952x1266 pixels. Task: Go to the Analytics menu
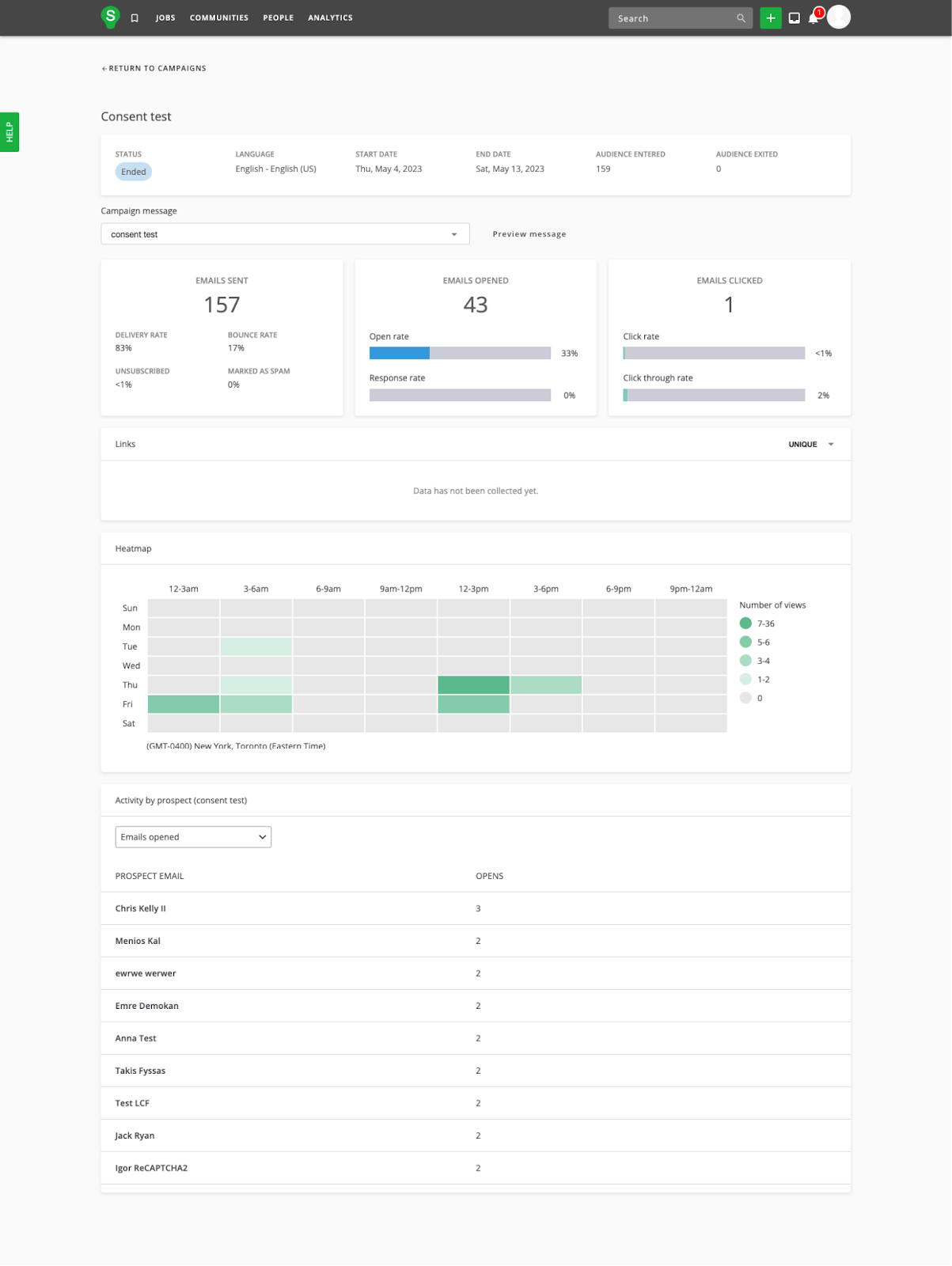[330, 18]
